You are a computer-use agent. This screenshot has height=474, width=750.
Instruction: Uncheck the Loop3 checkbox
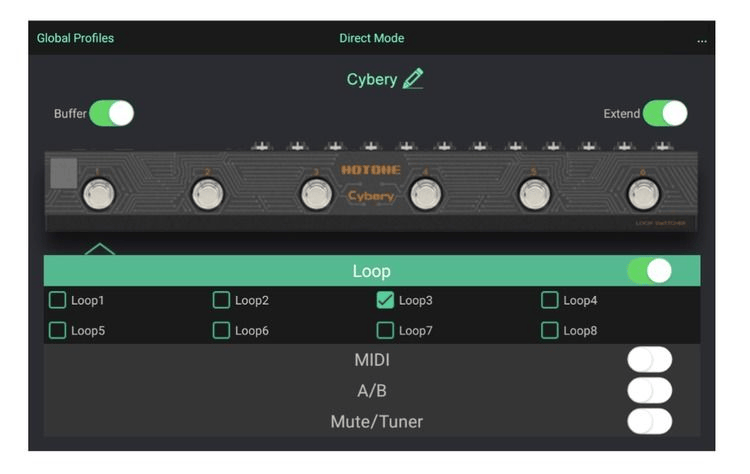point(385,300)
